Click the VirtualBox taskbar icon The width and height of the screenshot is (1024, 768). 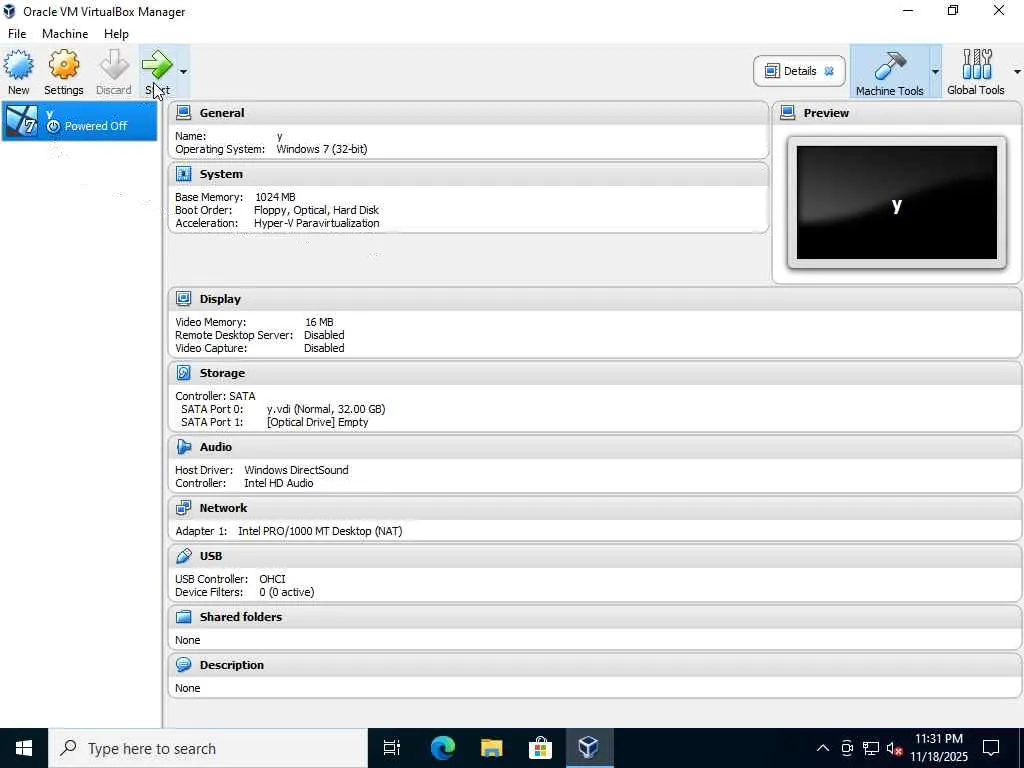tap(588, 748)
